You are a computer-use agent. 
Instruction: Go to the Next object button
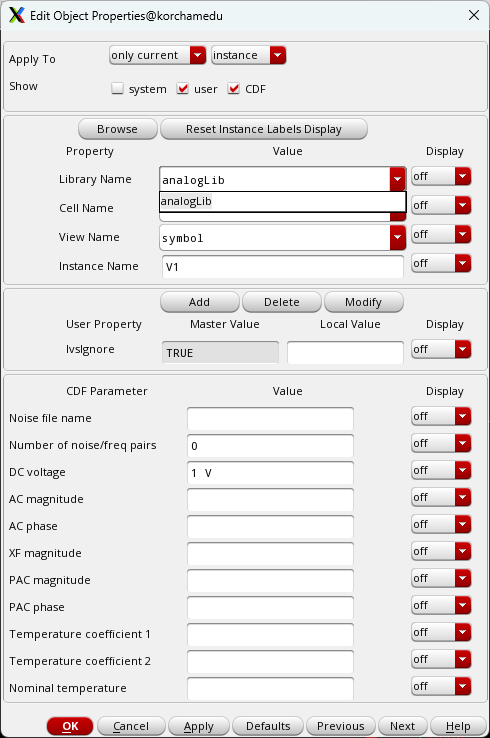pyautogui.click(x=402, y=726)
